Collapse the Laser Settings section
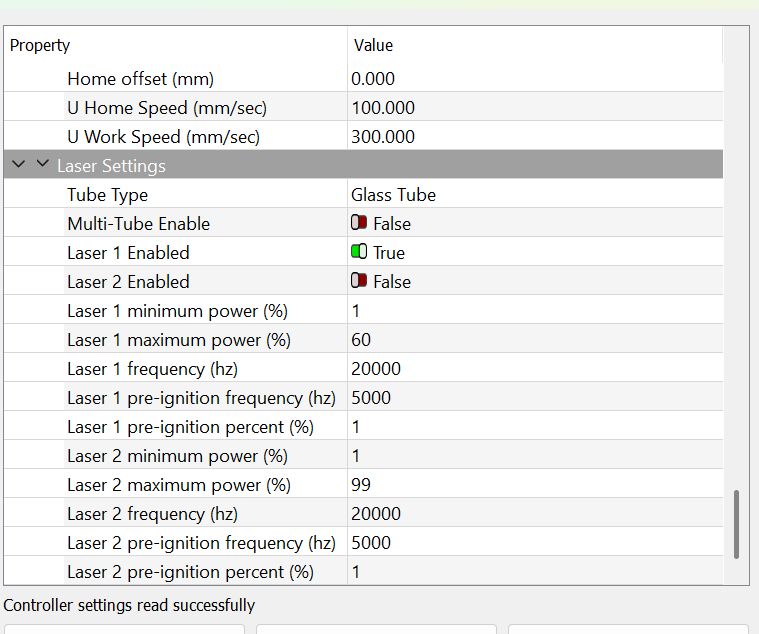Screen dimensions: 759x634 pyautogui.click(x=43, y=164)
